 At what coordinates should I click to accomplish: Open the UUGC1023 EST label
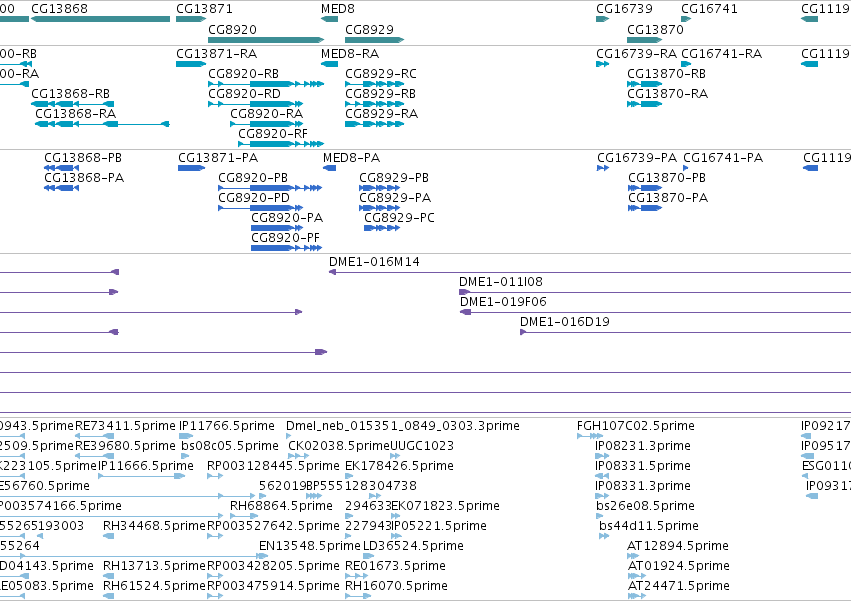(422, 446)
